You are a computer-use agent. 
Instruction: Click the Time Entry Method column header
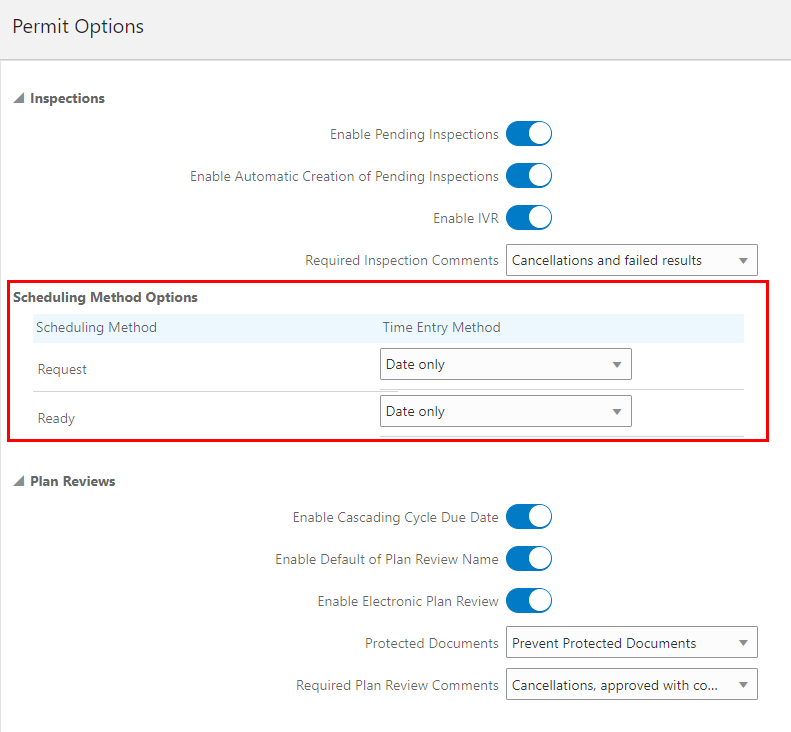point(441,327)
